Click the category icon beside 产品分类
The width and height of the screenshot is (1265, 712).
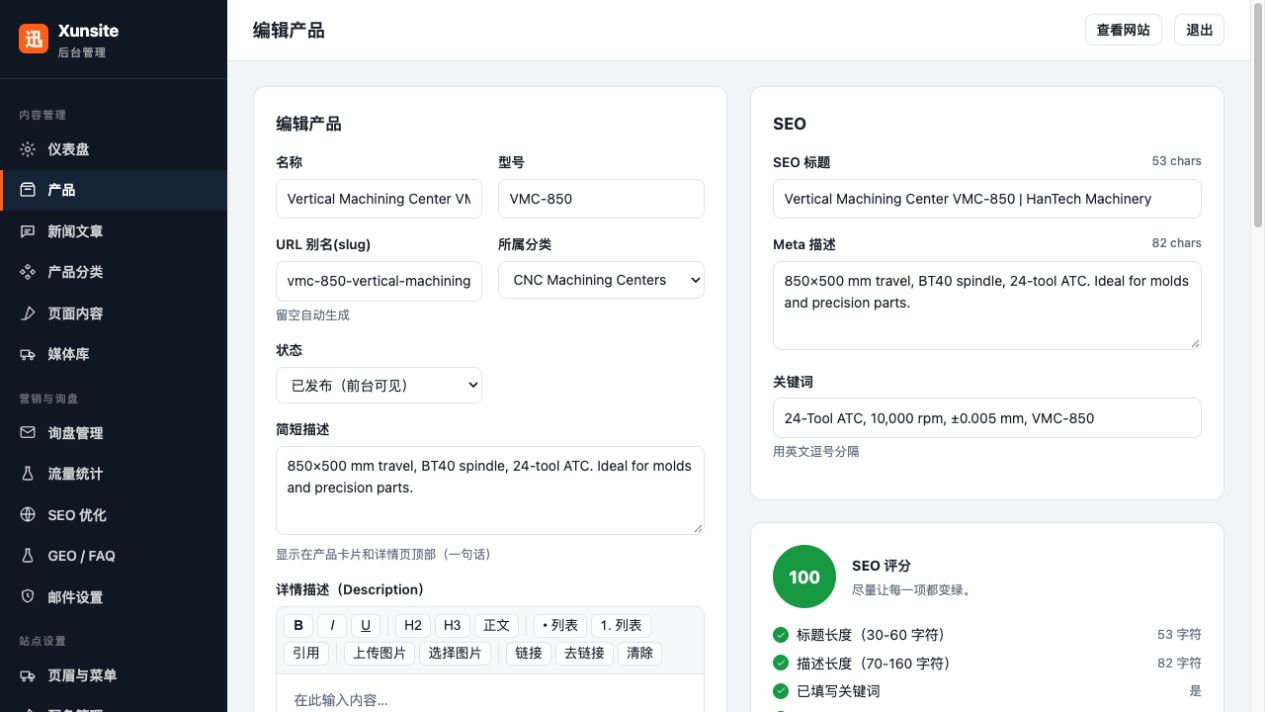tap(28, 272)
